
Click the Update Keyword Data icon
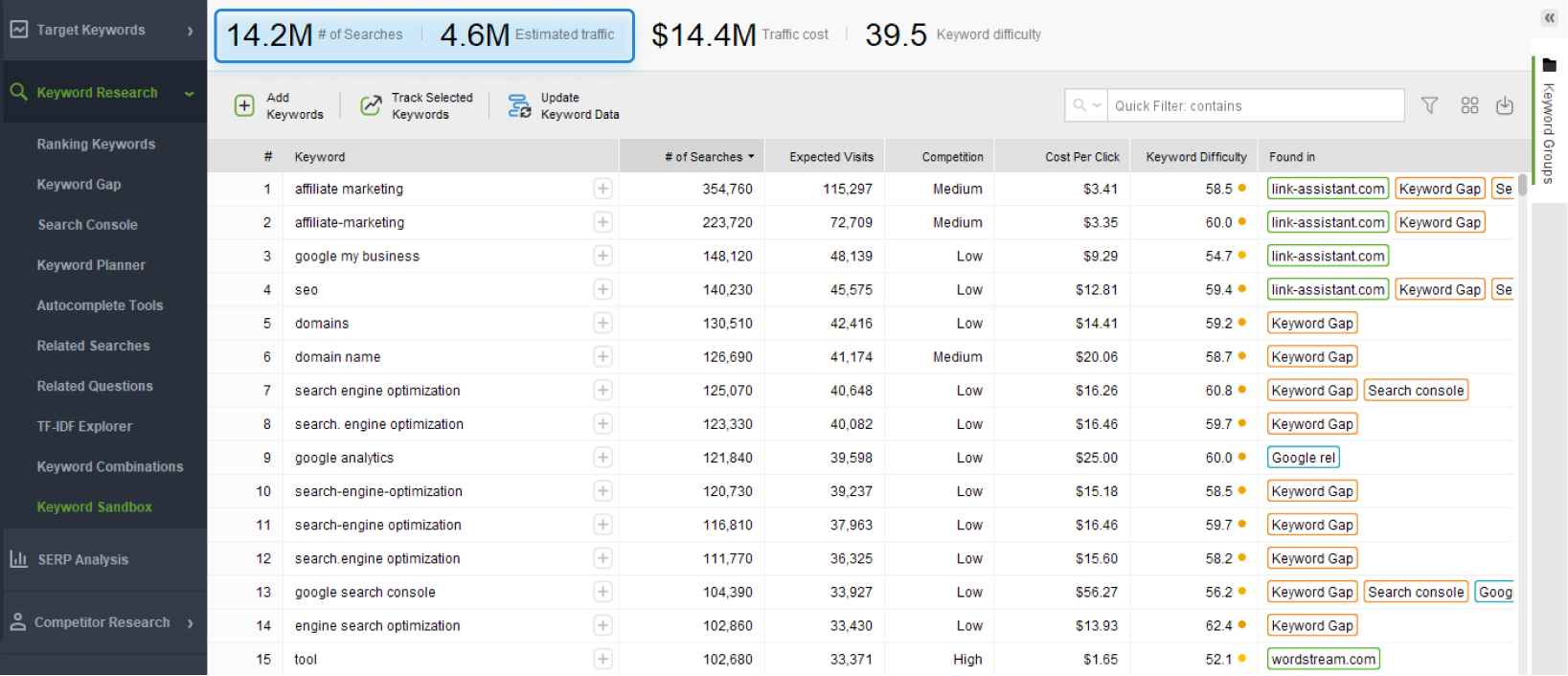(519, 105)
